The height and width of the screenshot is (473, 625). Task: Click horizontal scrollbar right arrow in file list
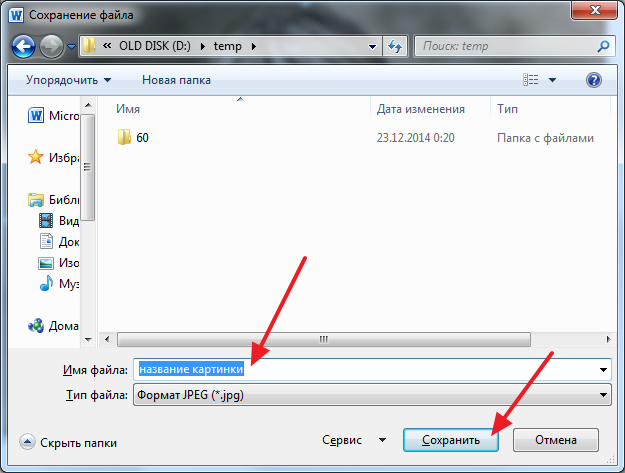(608, 340)
